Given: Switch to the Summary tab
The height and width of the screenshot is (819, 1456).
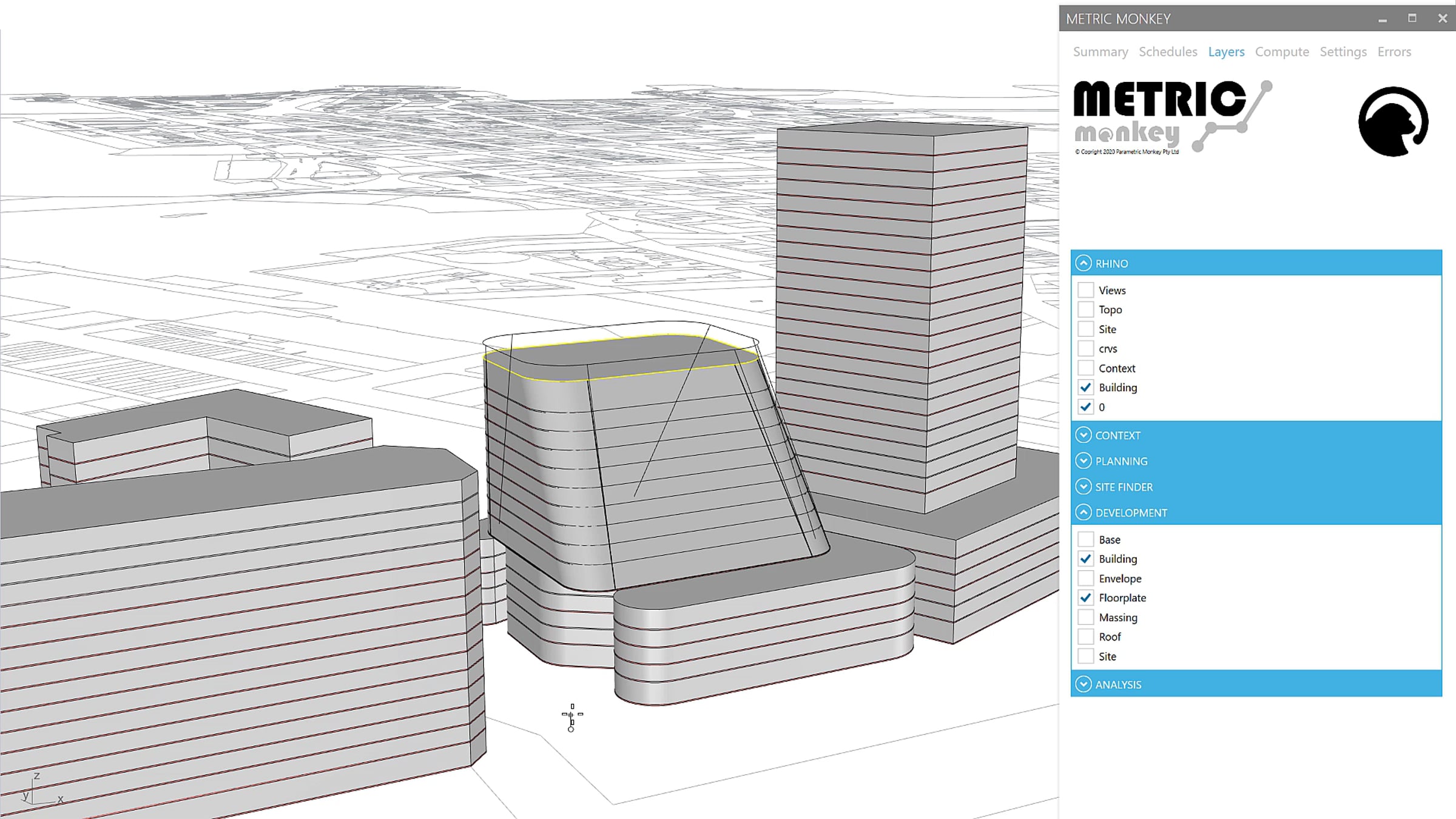Looking at the screenshot, I should click(1100, 52).
